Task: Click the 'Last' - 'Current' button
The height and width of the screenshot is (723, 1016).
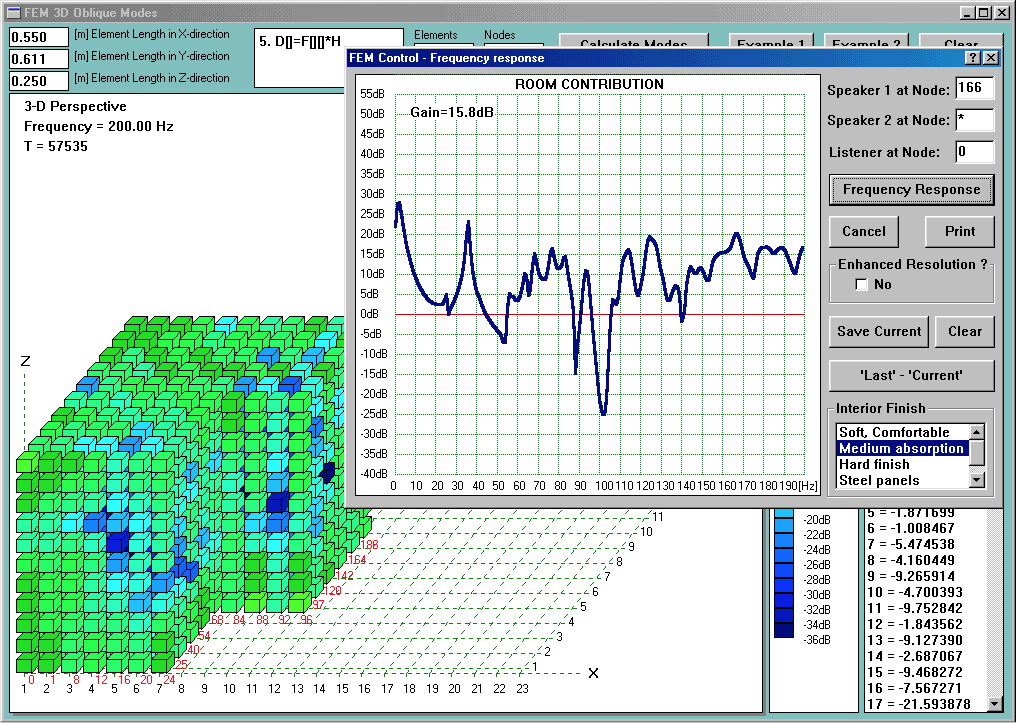Action: point(911,376)
